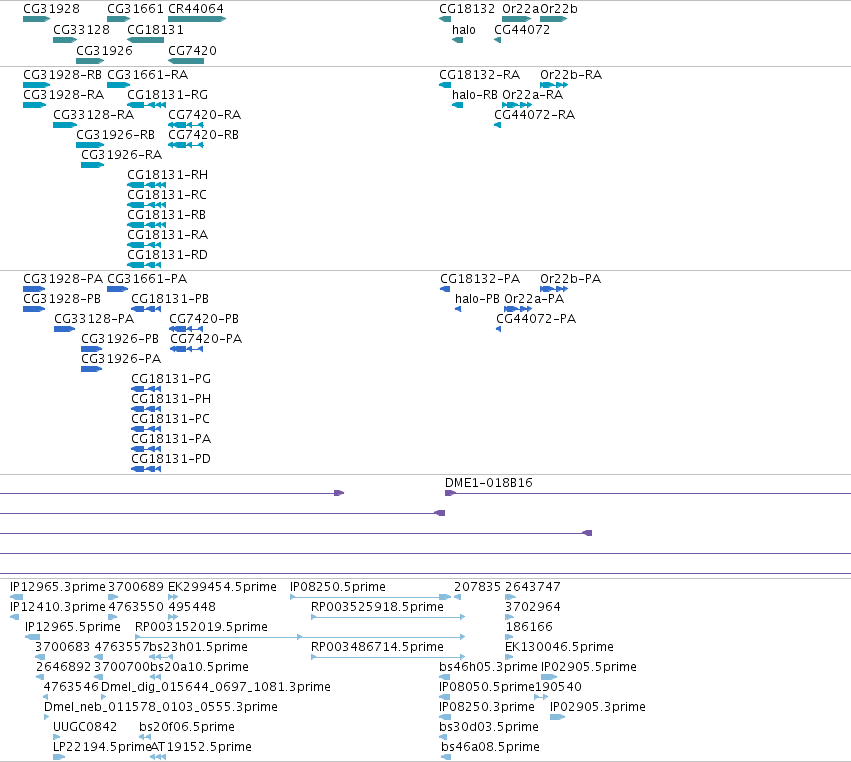Click protein CG33128-PA

94,319
